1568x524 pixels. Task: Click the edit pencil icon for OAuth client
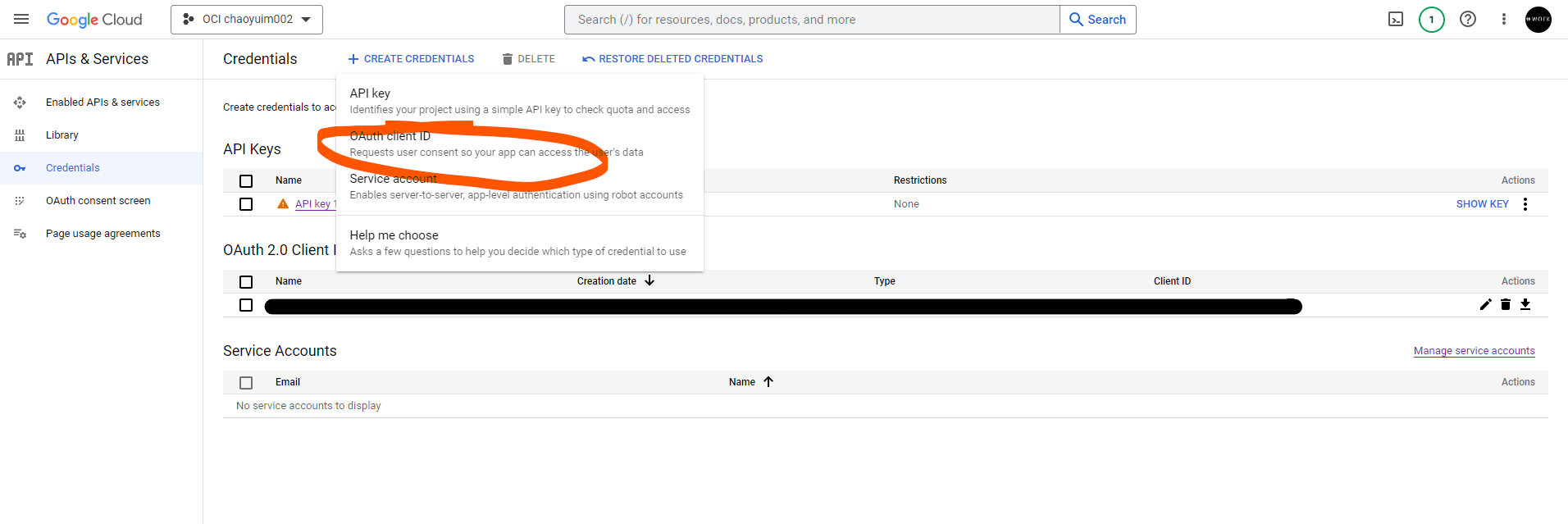(1485, 304)
